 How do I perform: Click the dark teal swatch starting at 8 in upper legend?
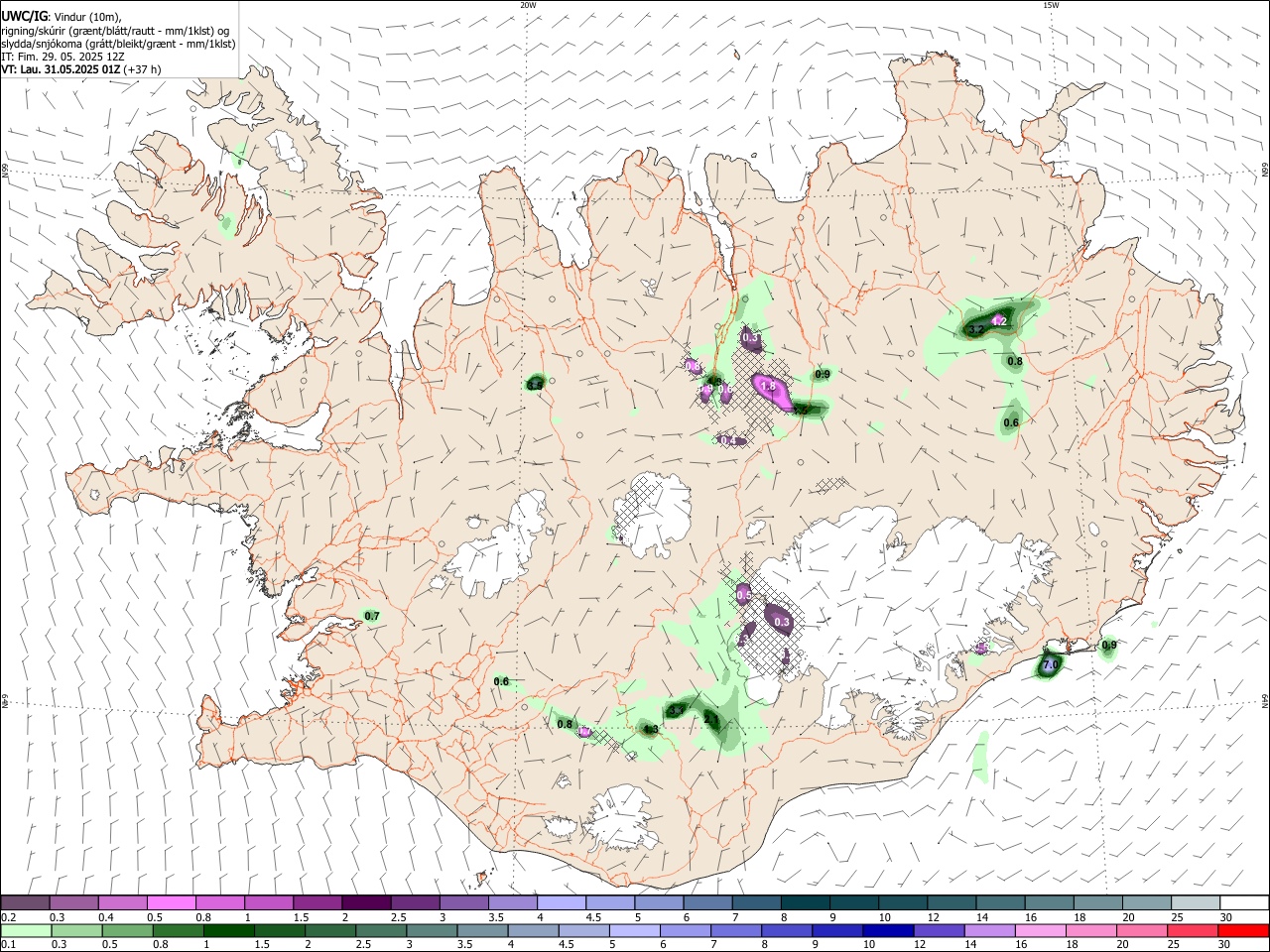(804, 903)
